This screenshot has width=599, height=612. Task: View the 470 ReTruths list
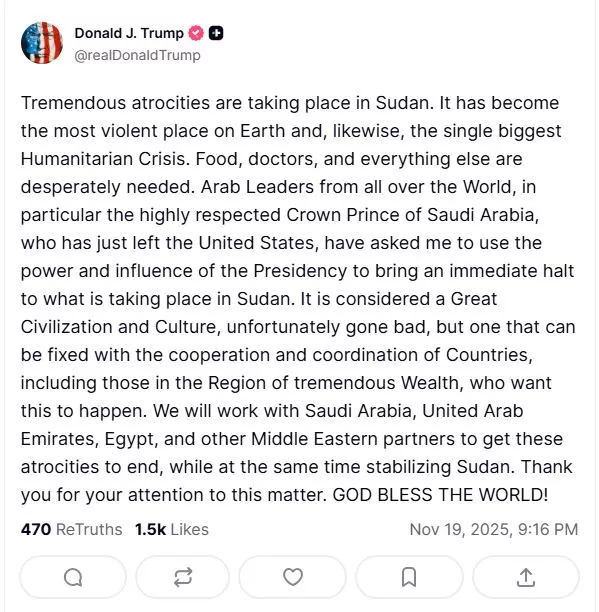[x=71, y=530]
